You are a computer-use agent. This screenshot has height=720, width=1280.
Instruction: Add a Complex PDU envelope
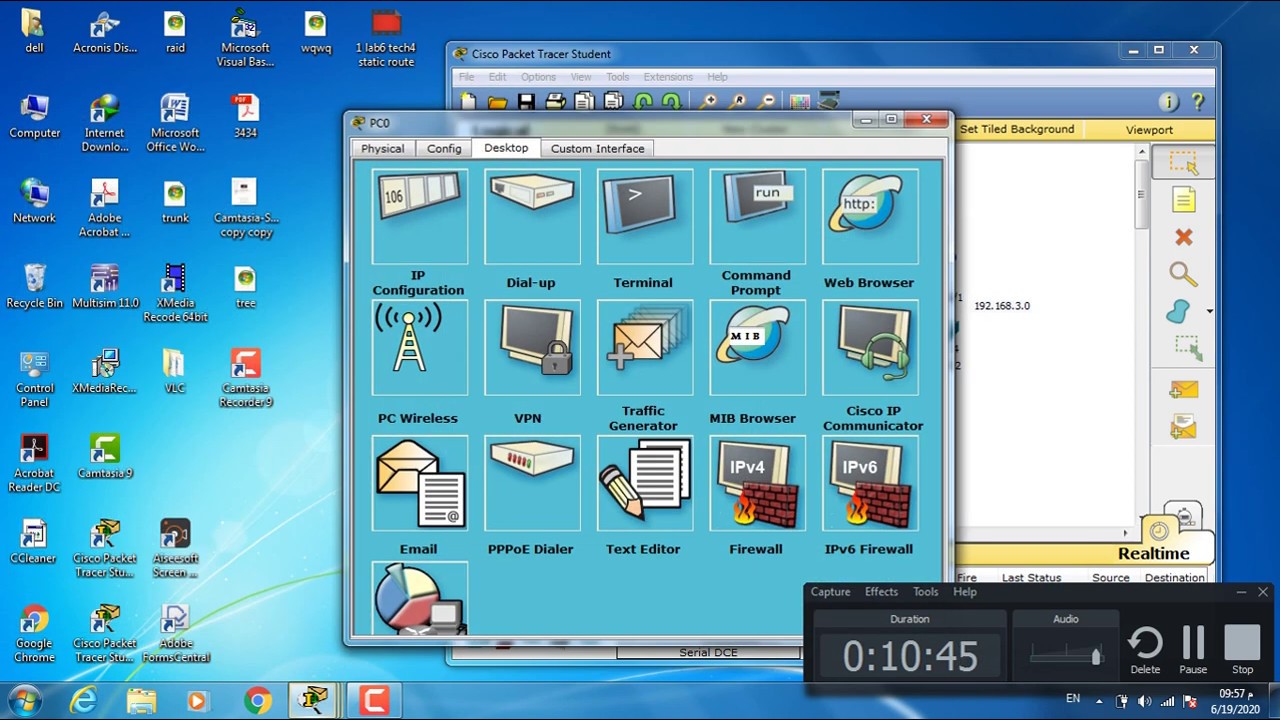tap(1184, 427)
